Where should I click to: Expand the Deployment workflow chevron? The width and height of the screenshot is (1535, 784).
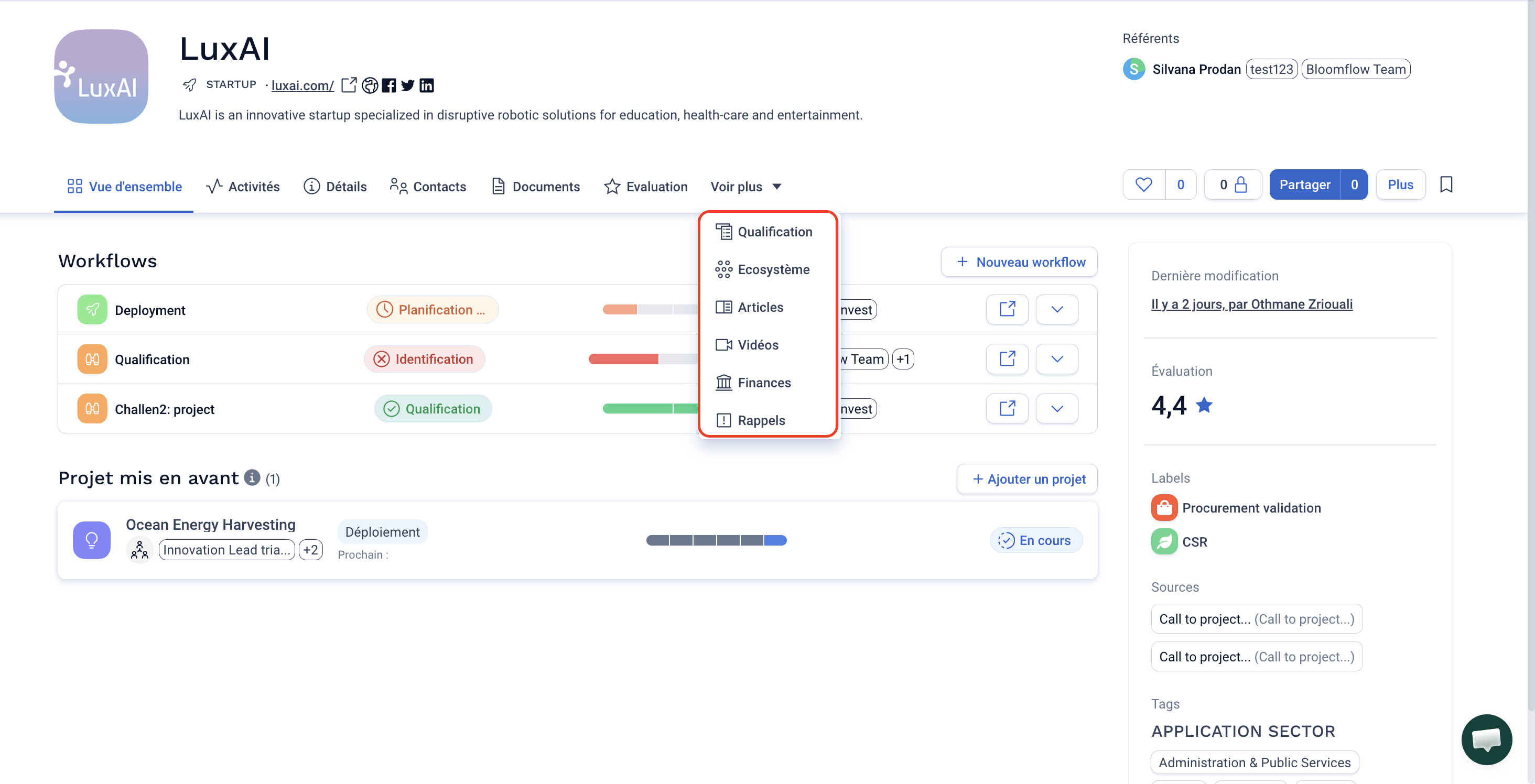1056,309
